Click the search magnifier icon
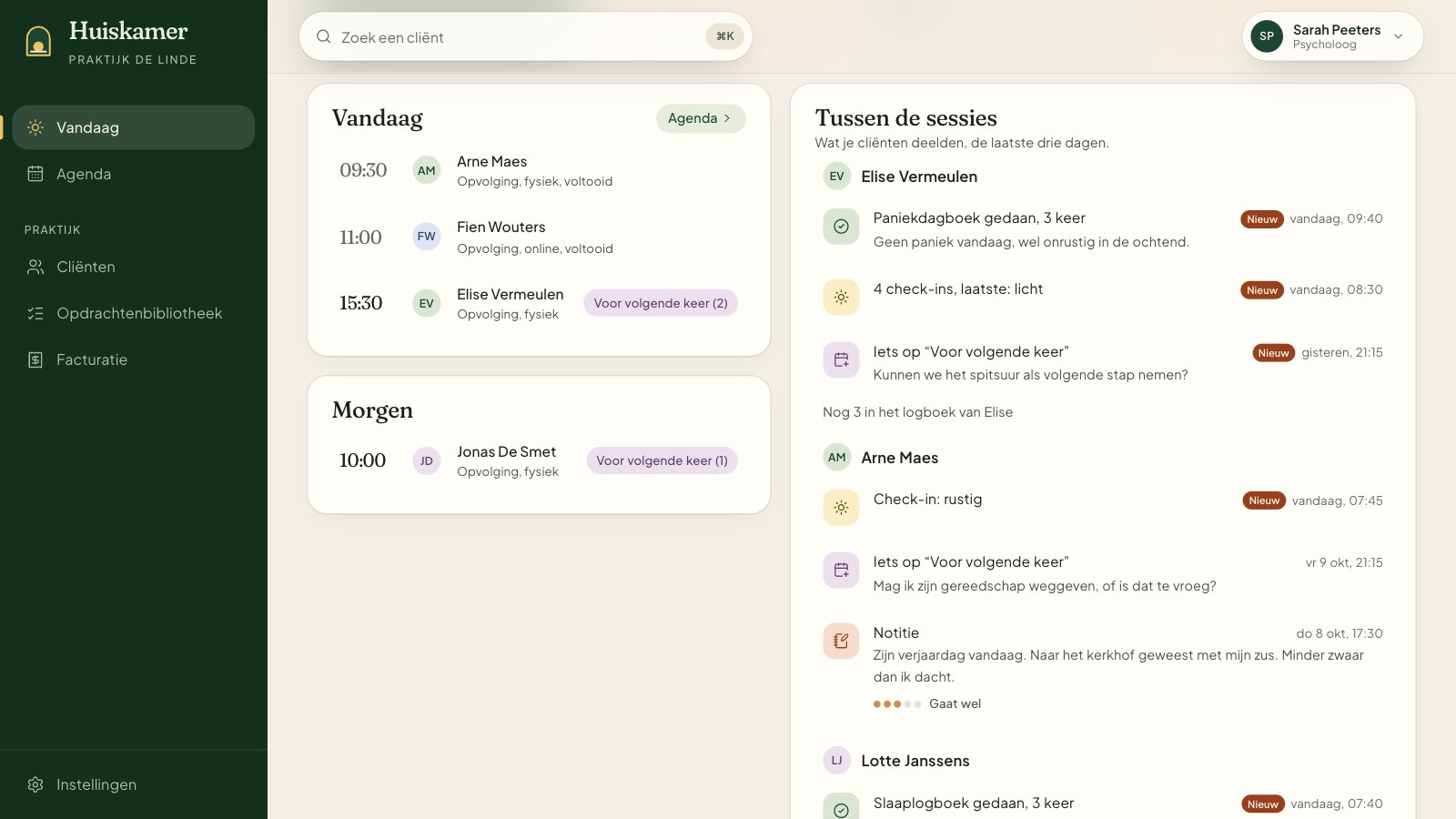The width and height of the screenshot is (1456, 819). point(323,36)
